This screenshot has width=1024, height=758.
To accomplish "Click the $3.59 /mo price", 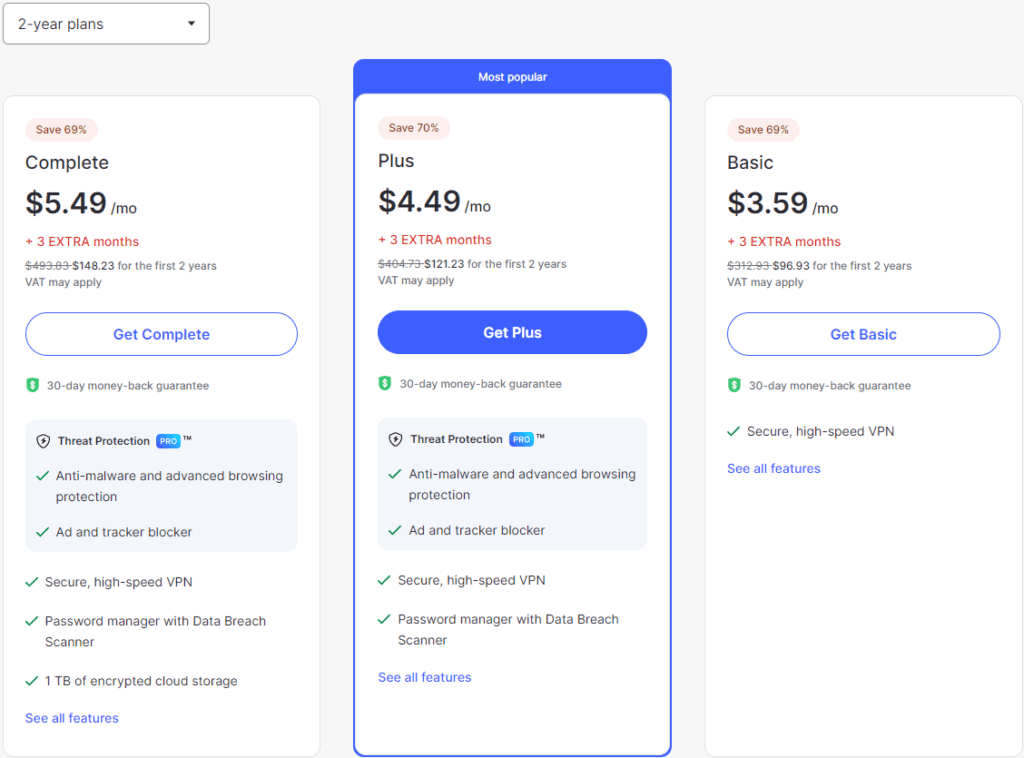I will tap(782, 203).
